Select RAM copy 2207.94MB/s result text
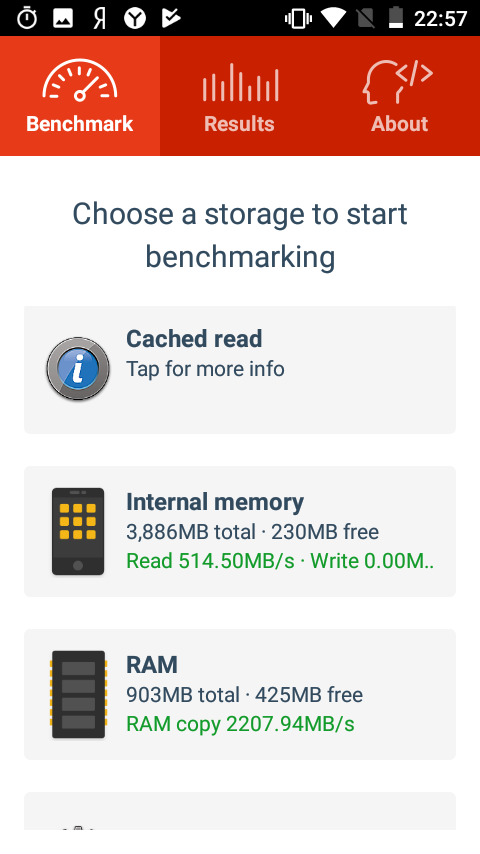This screenshot has height=854, width=480. pos(240,724)
